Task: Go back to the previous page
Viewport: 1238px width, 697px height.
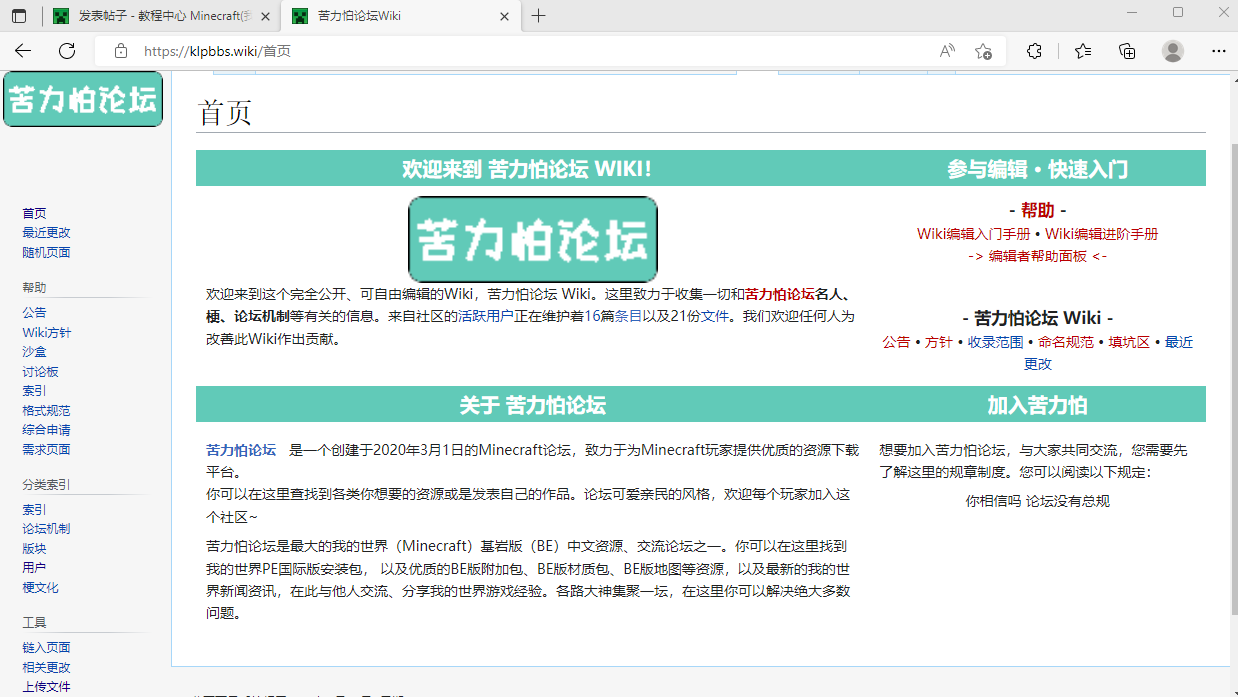Action: click(23, 51)
